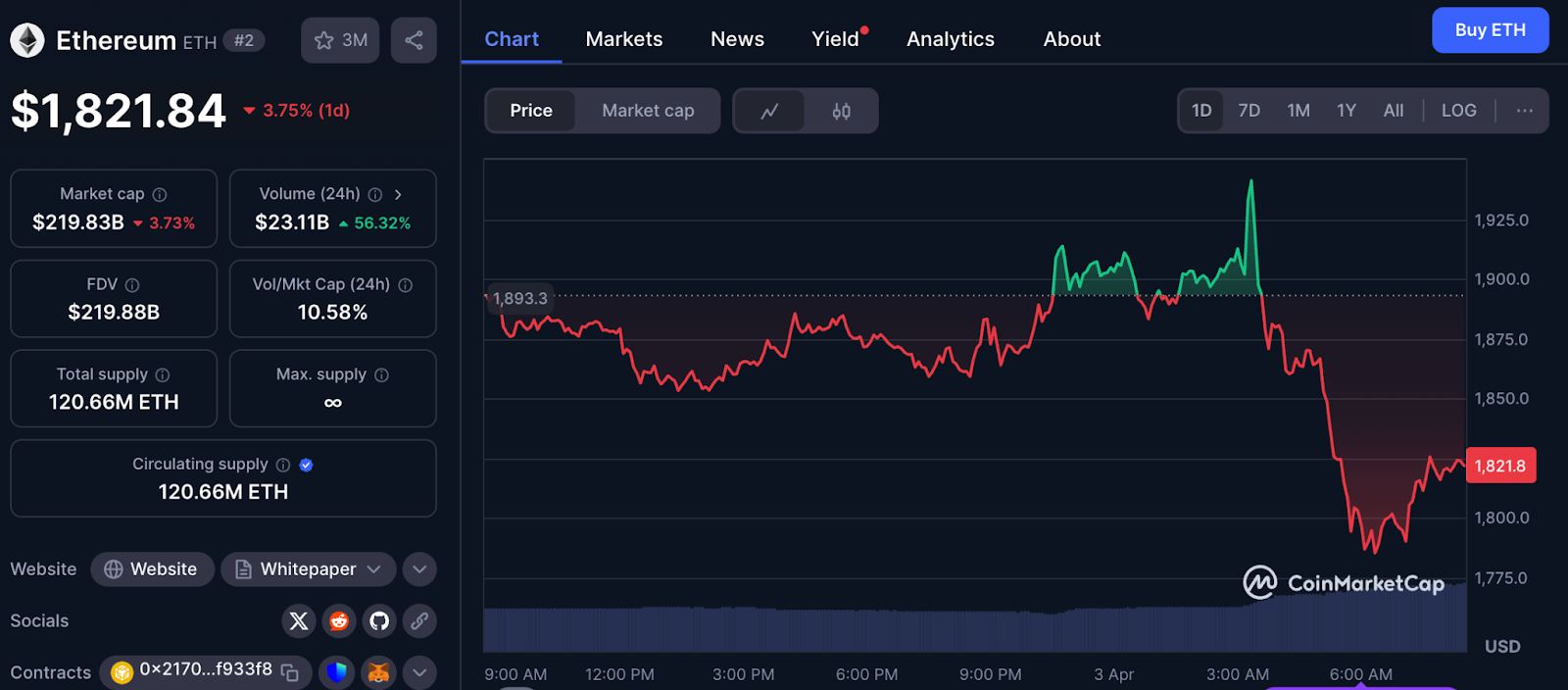
Task: Copy the contract address
Action: coord(290,672)
